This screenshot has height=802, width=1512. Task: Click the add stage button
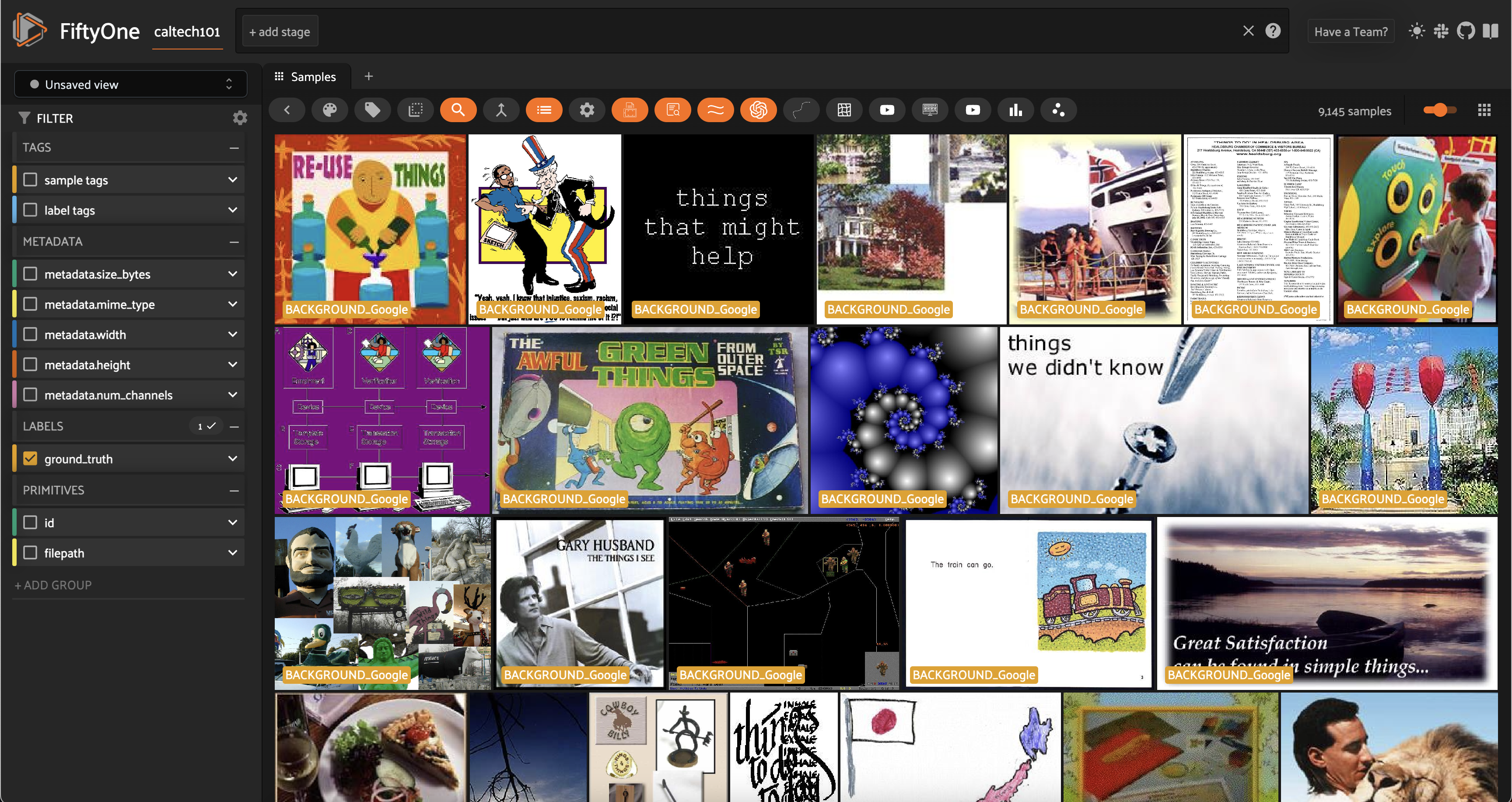280,32
